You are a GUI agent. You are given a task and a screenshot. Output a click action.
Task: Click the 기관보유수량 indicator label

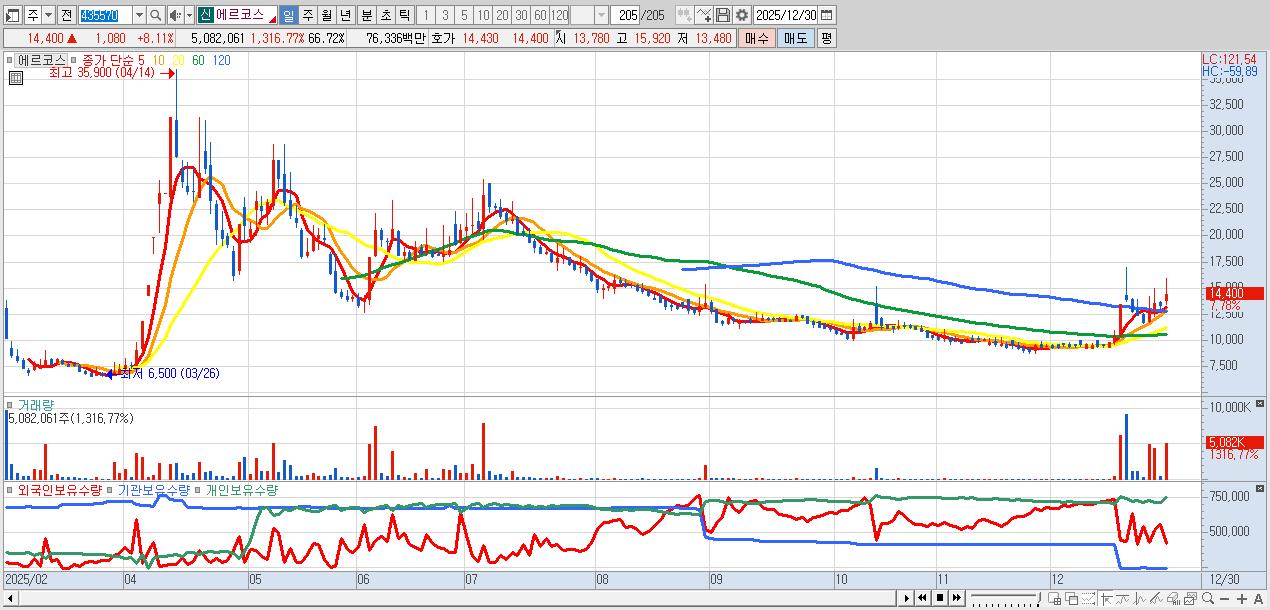tap(154, 490)
